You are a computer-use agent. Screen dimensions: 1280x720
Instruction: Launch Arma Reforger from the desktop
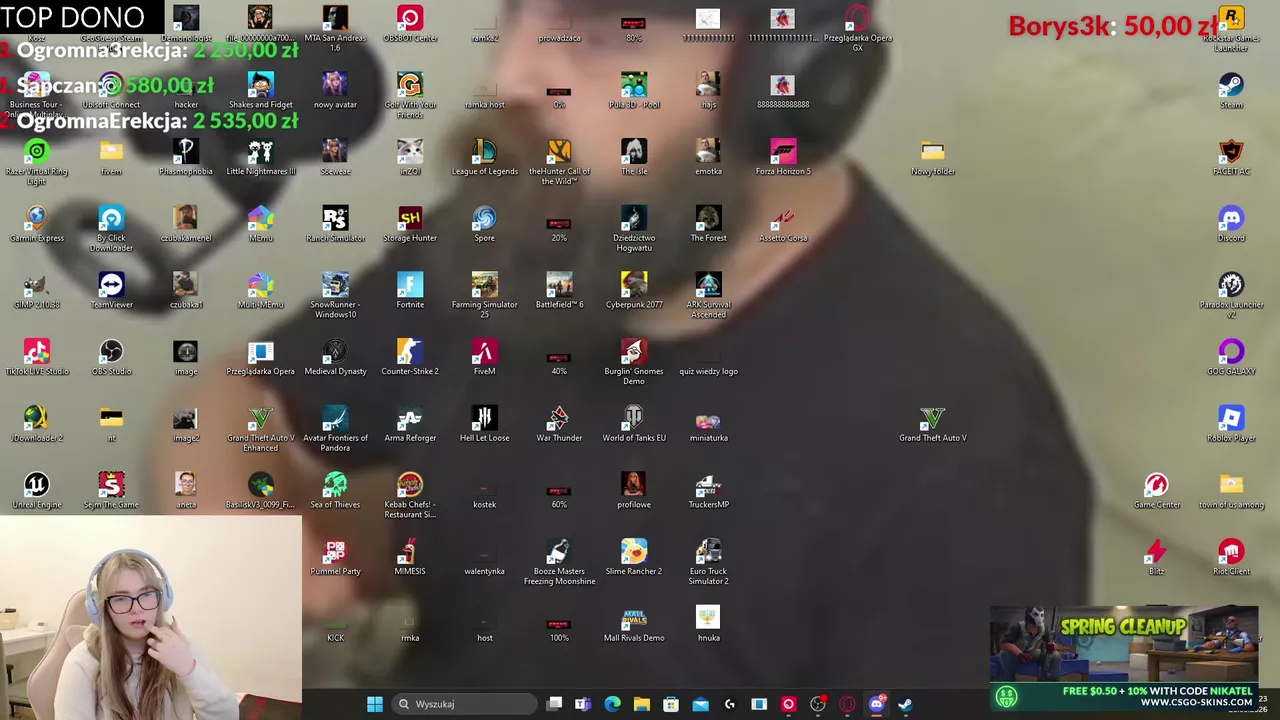410,419
